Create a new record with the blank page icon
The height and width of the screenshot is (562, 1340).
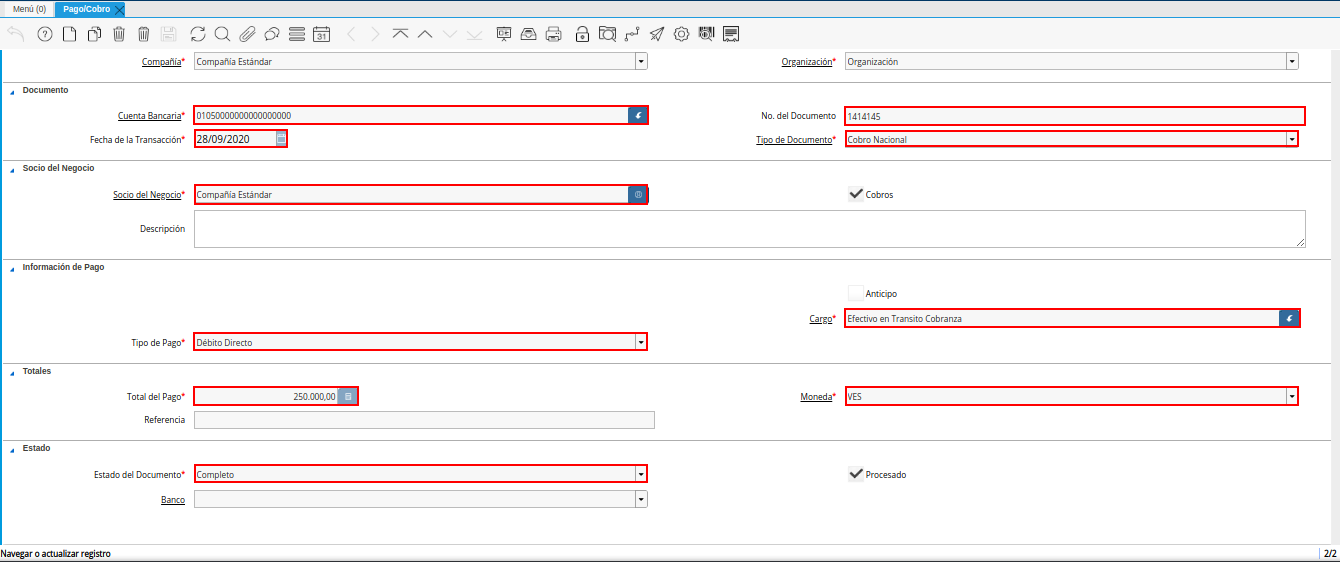pyautogui.click(x=70, y=34)
